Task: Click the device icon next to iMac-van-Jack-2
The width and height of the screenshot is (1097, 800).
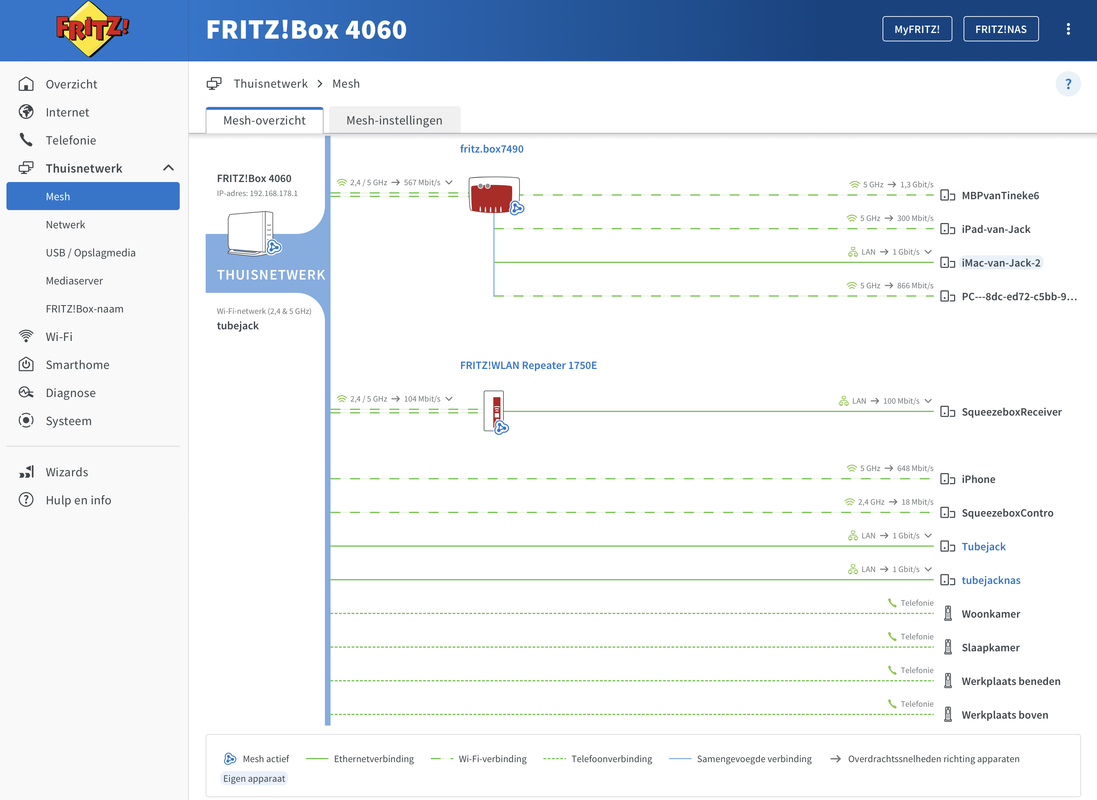Action: coord(947,263)
